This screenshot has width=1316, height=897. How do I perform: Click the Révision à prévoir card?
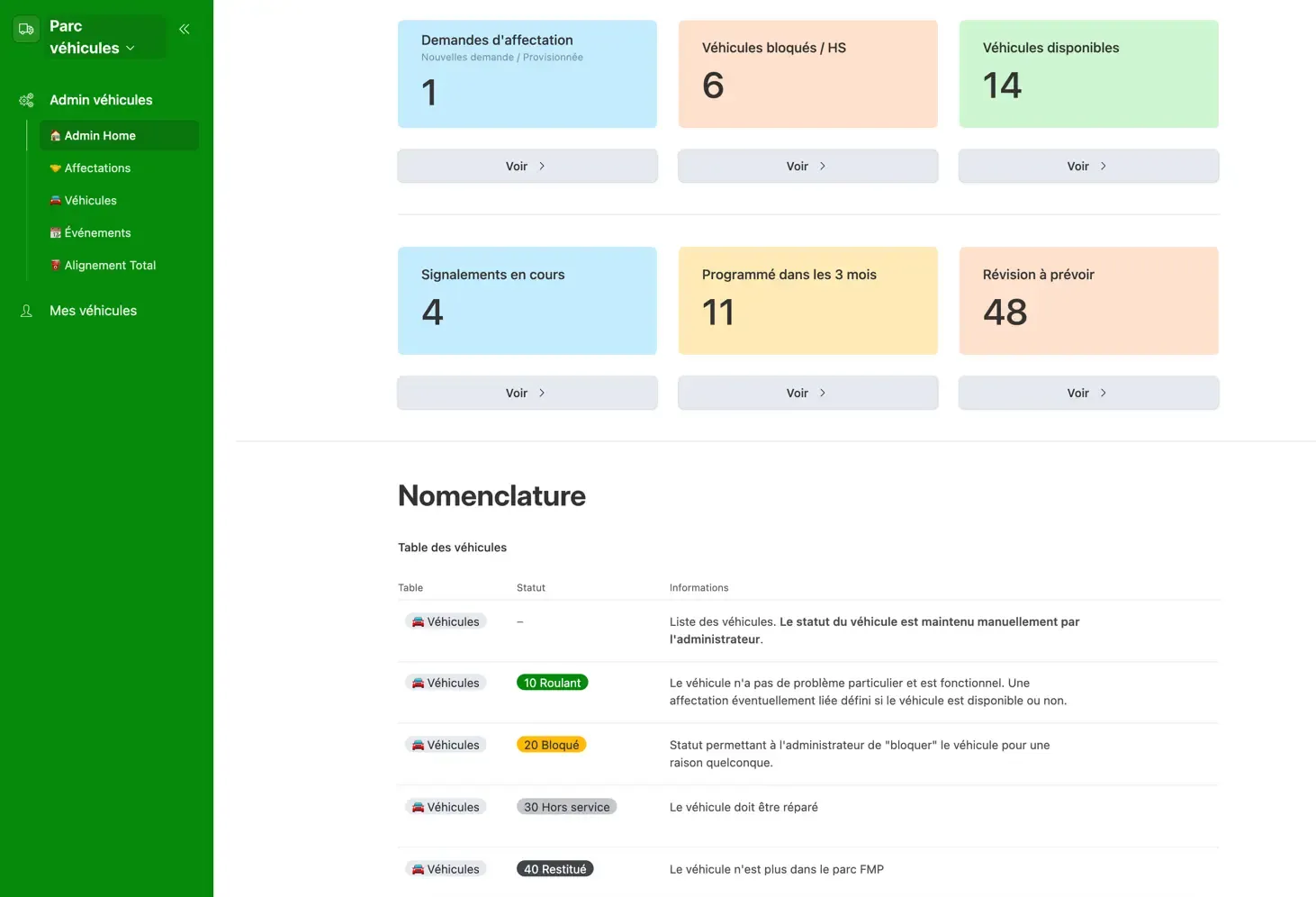(1089, 301)
